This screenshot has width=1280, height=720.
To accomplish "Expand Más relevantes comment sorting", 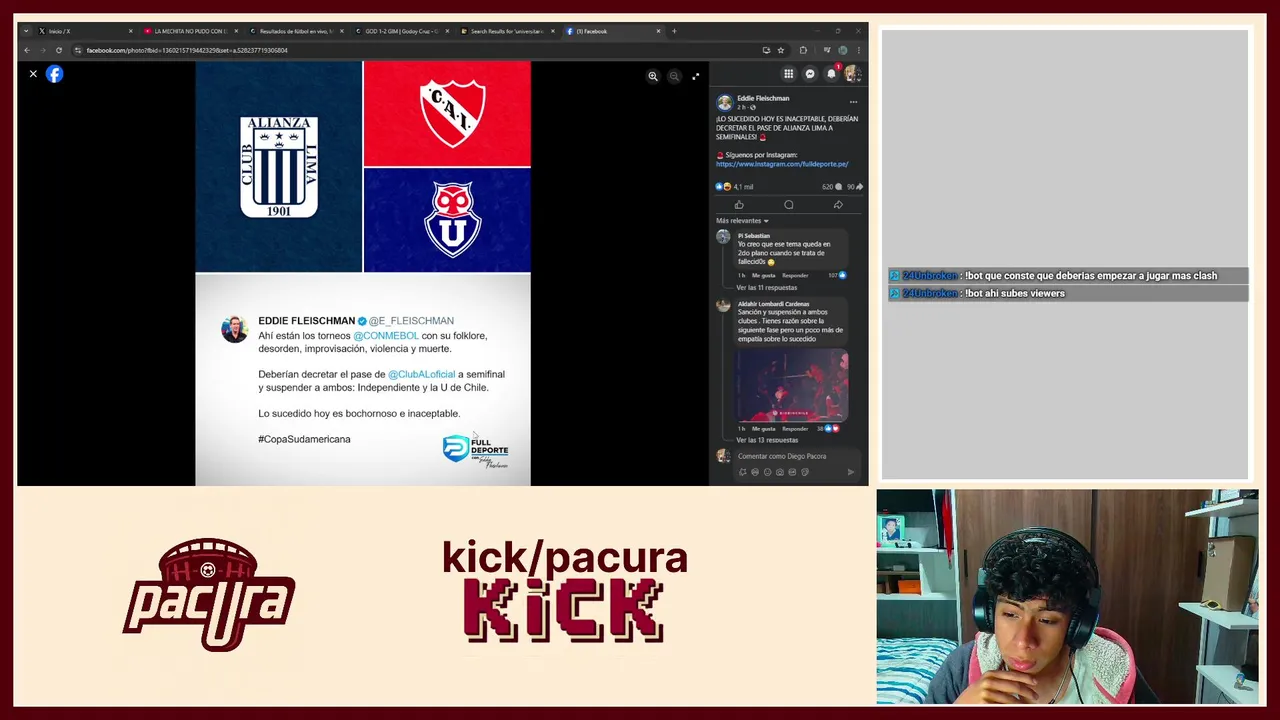I will [742, 221].
